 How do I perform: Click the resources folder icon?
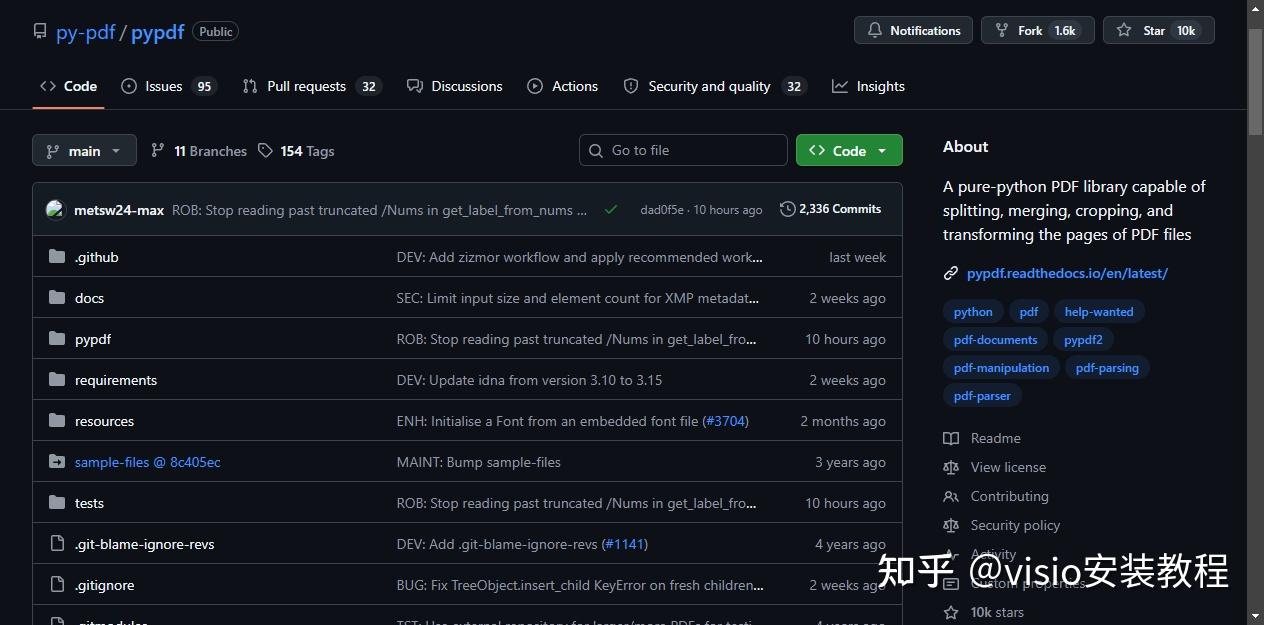[x=57, y=421]
